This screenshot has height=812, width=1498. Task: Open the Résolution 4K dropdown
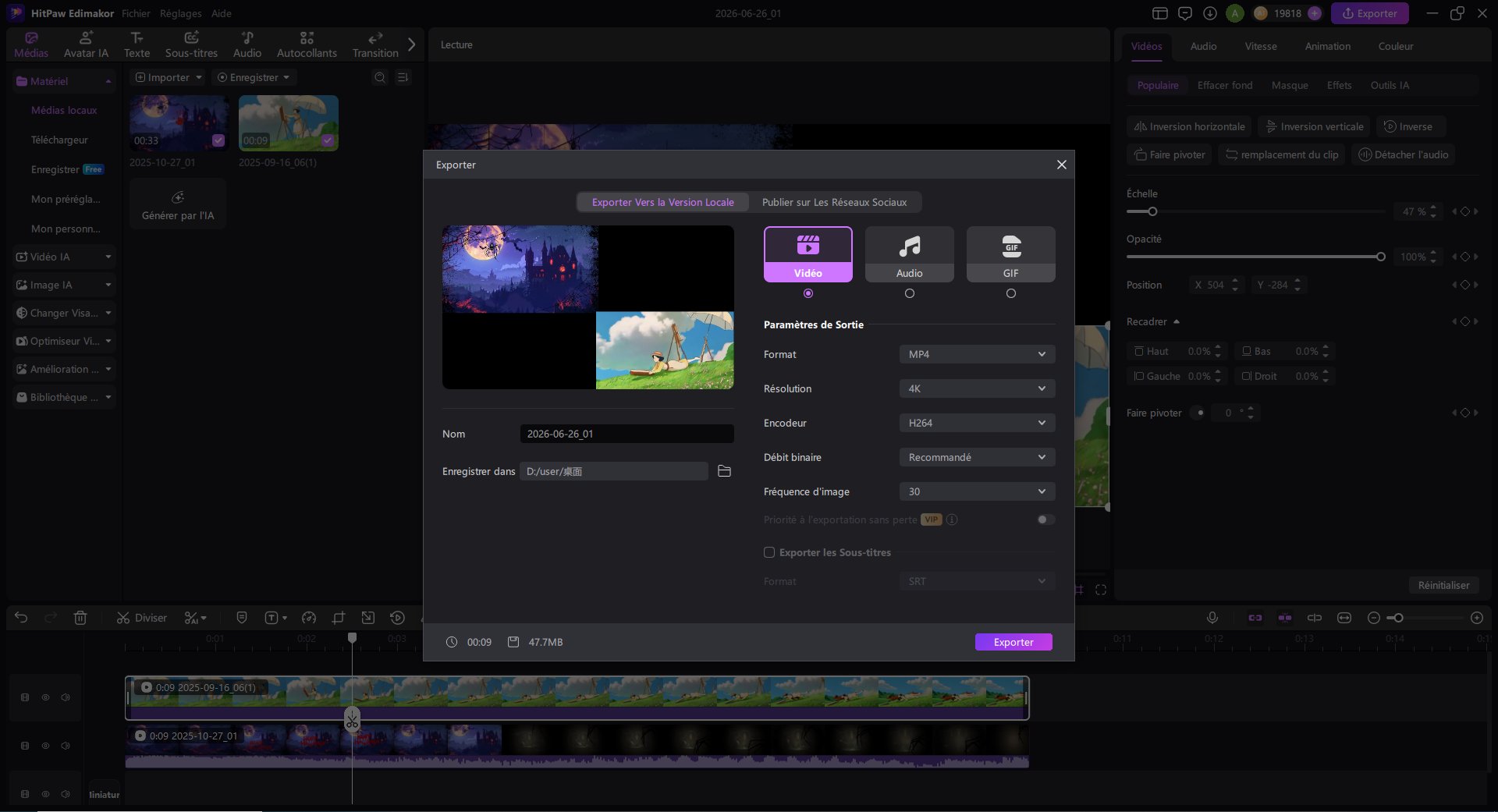tap(977, 388)
